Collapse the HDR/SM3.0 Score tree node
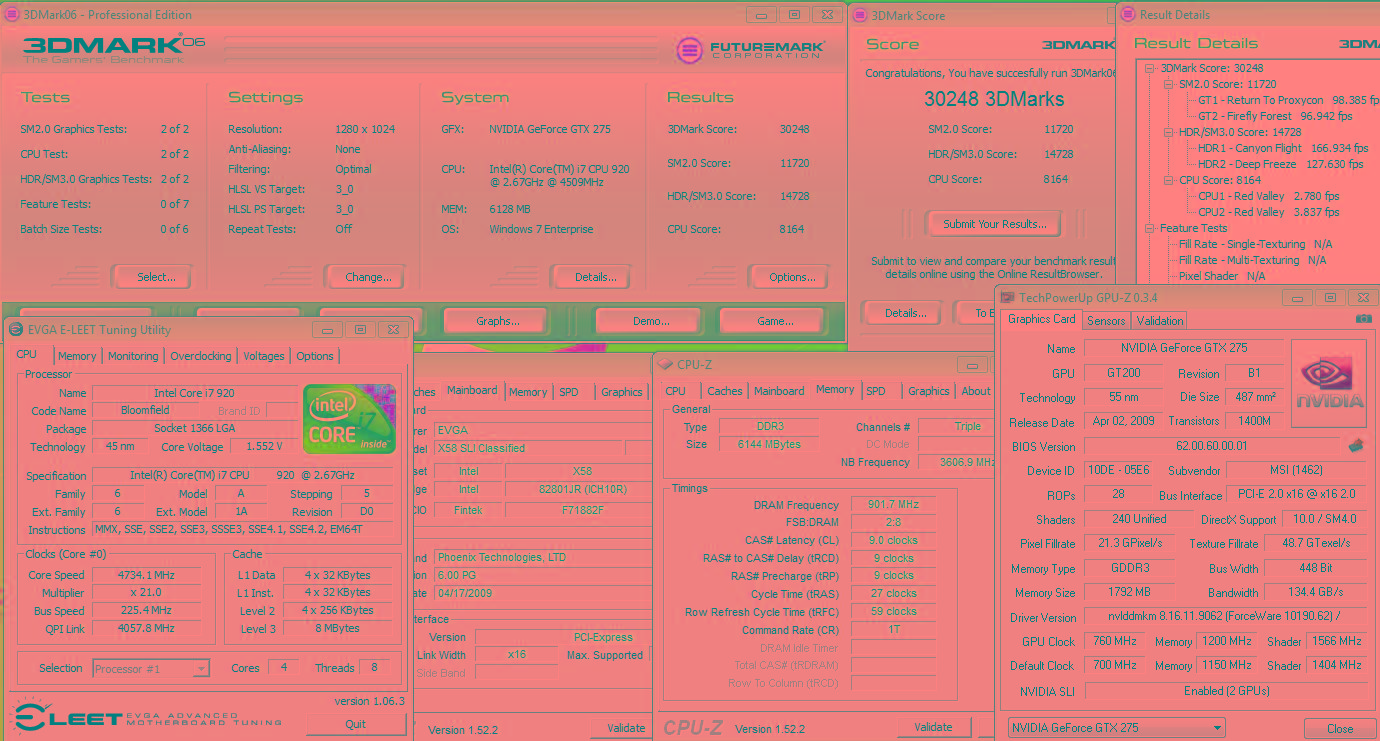Viewport: 1380px width, 741px height. (1167, 132)
